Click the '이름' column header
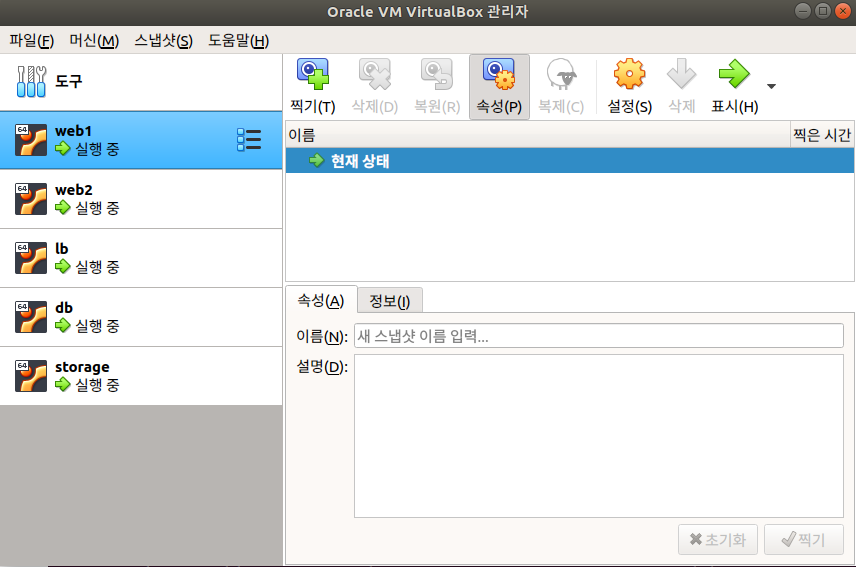The width and height of the screenshot is (856, 567). (538, 135)
